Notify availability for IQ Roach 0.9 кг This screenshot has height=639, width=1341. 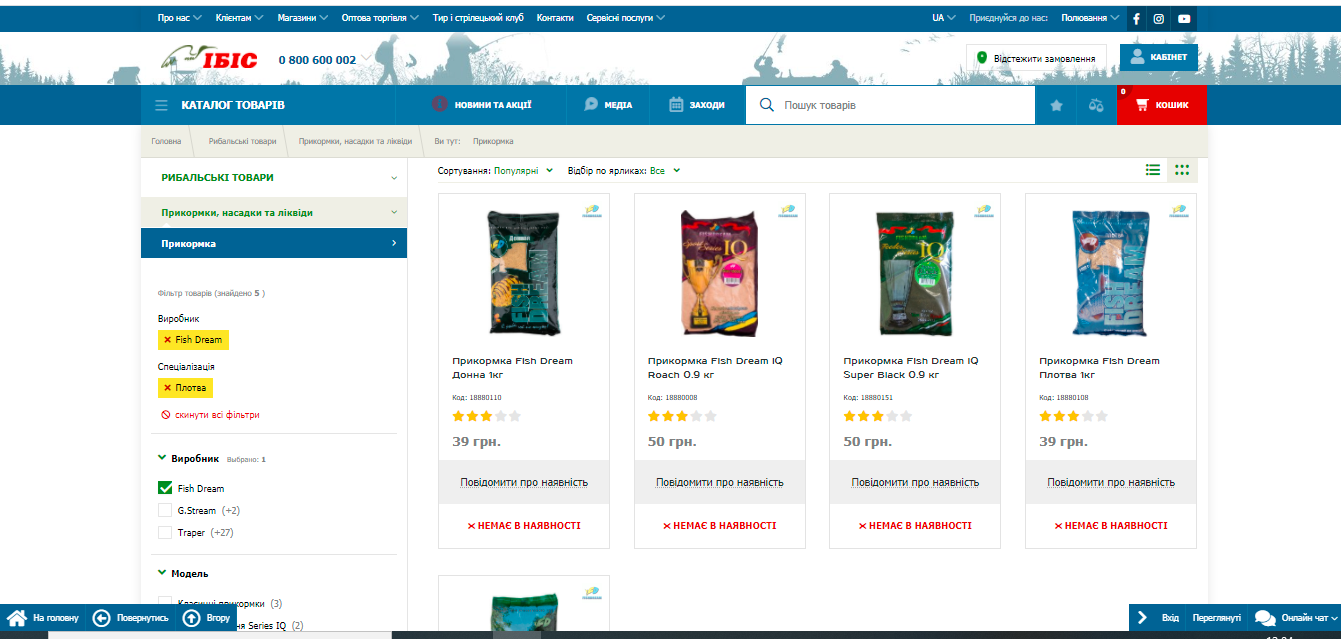pos(720,482)
